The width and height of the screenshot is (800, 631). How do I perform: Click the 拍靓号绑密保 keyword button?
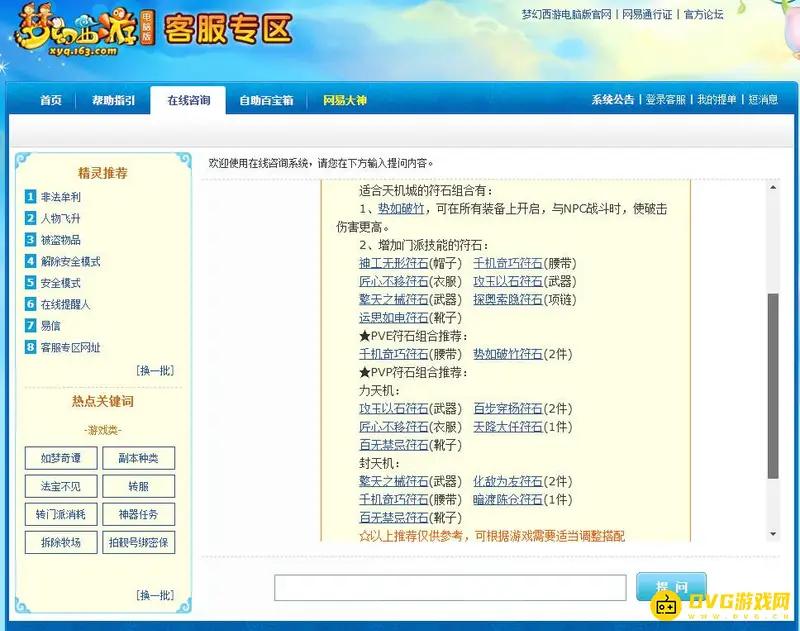tap(138, 542)
